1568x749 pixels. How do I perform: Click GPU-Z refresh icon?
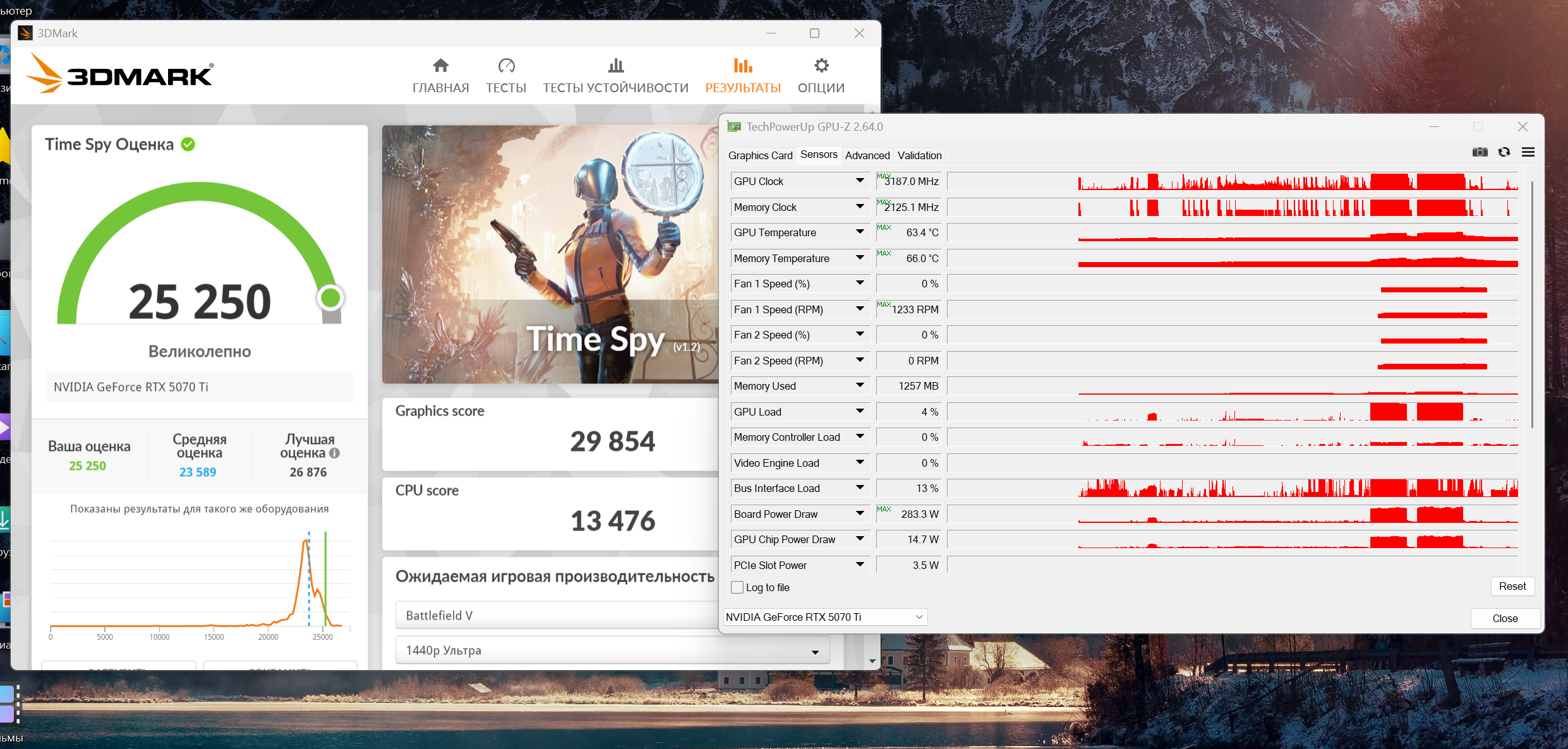click(1504, 152)
